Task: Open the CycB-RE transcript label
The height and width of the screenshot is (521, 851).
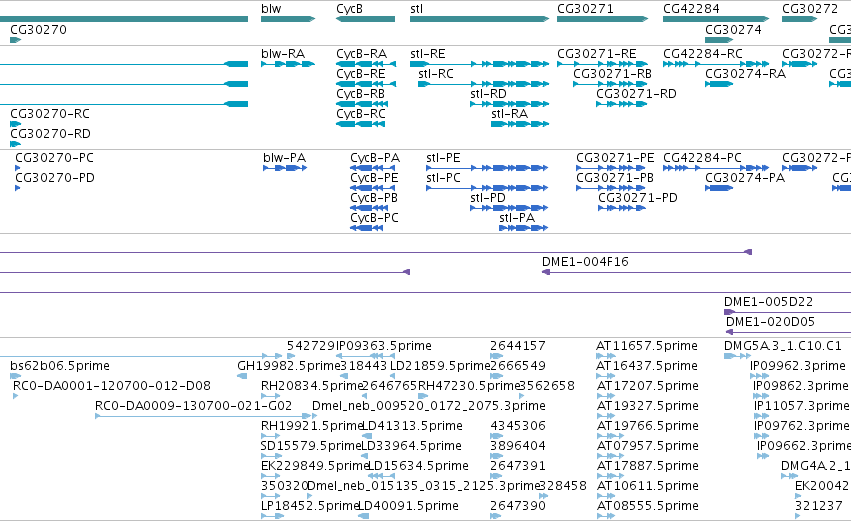Action: 360,74
